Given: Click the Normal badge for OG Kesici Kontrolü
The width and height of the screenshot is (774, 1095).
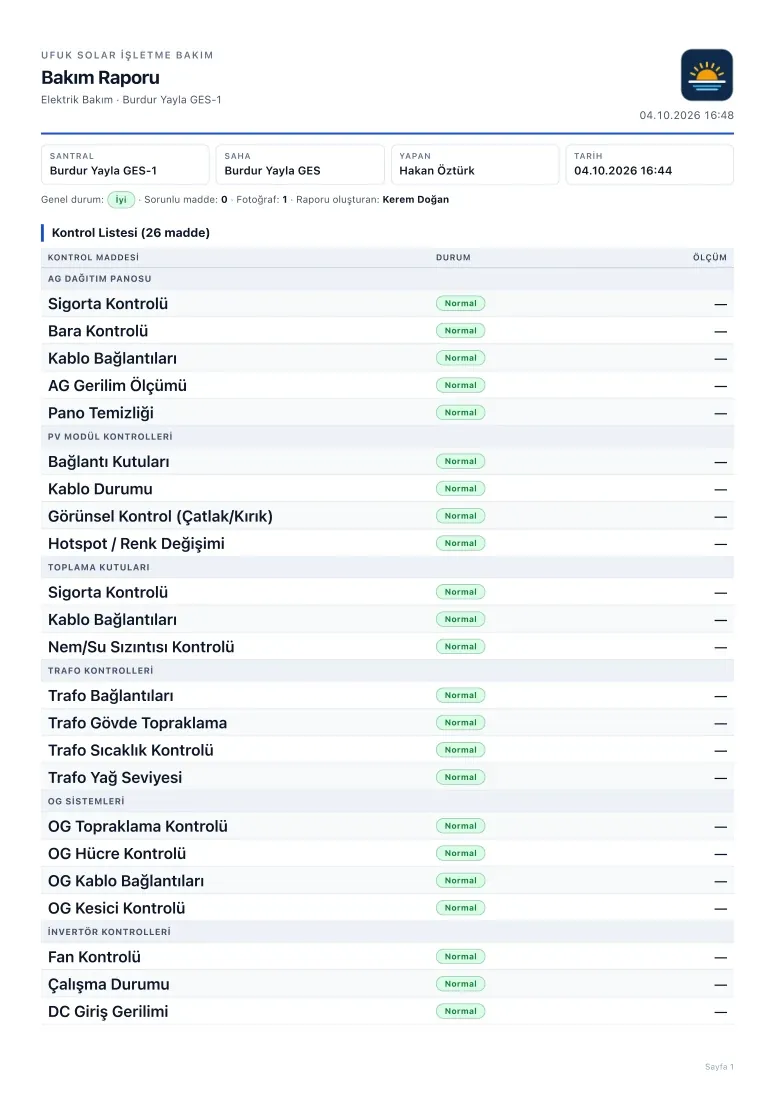Looking at the screenshot, I should pyautogui.click(x=460, y=908).
